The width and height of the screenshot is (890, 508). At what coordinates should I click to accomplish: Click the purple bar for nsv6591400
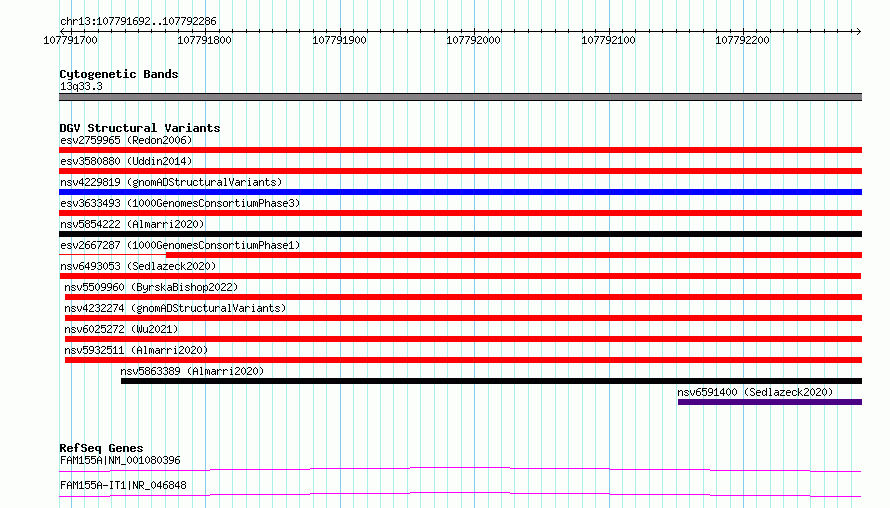pyautogui.click(x=770, y=402)
